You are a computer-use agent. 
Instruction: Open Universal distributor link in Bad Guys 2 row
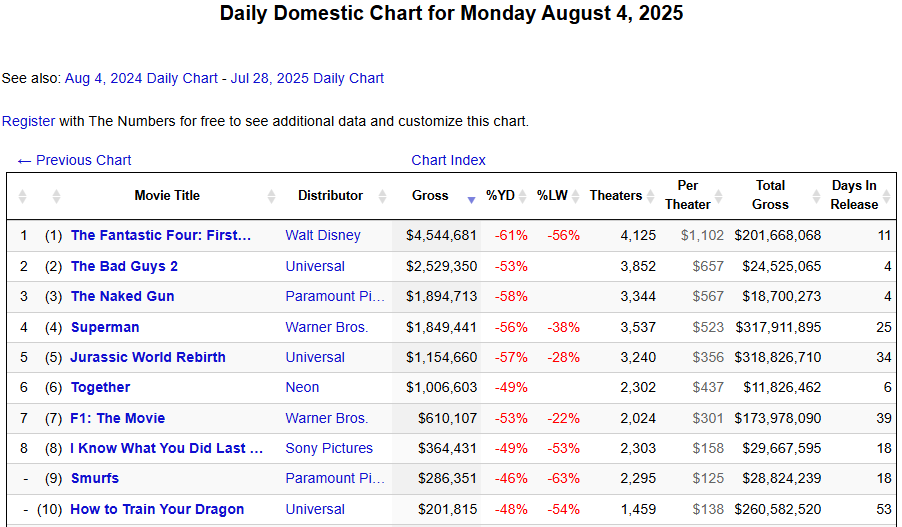pyautogui.click(x=315, y=266)
